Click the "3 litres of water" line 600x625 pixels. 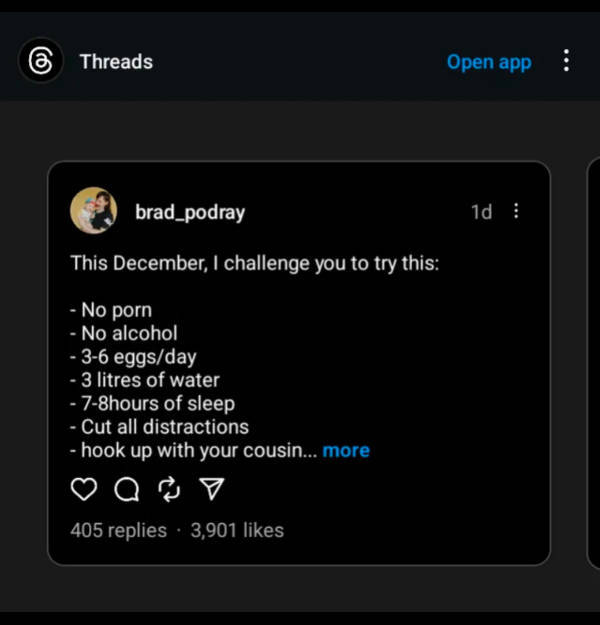[x=145, y=380]
